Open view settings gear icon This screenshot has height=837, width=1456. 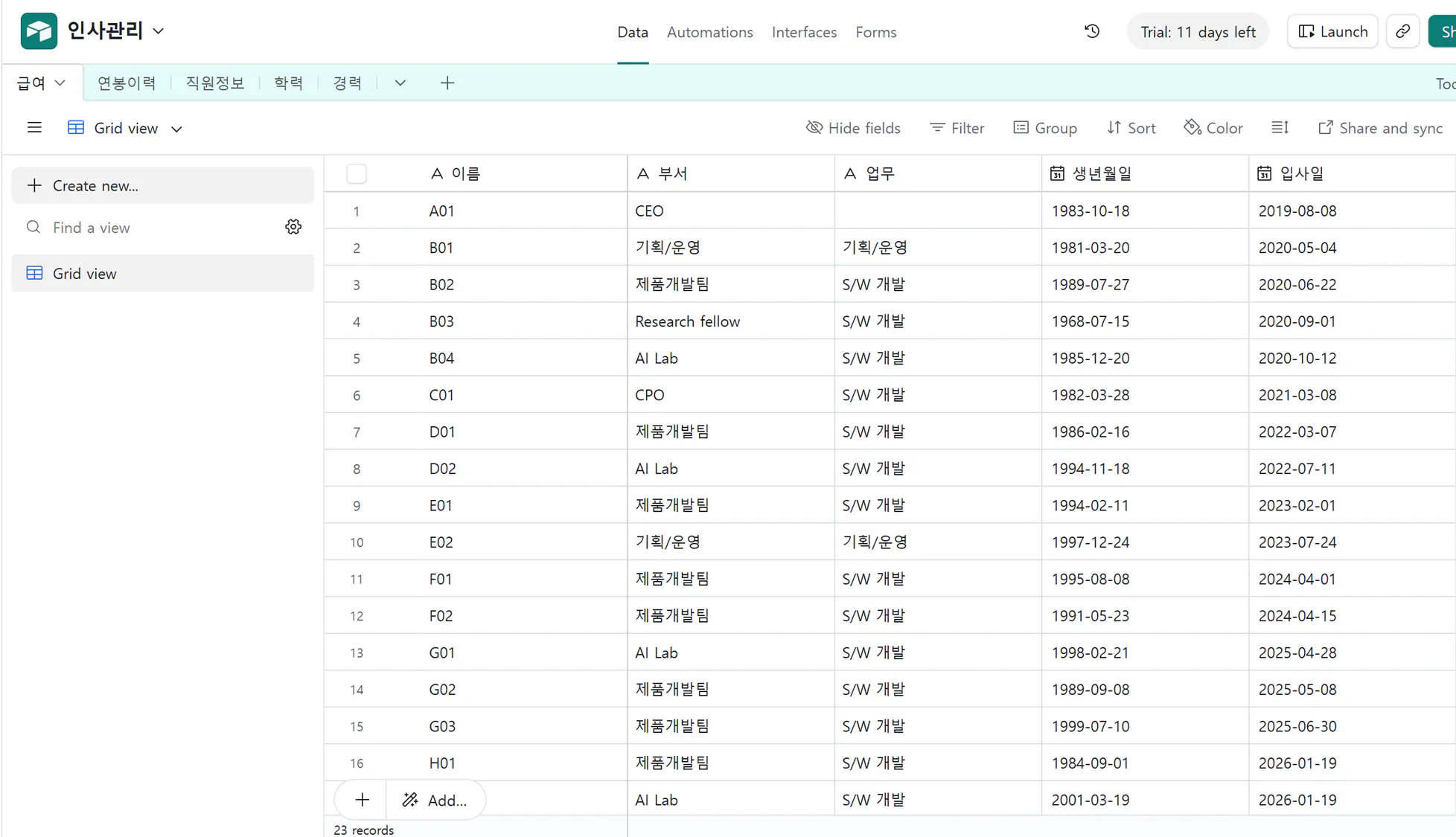(x=293, y=227)
